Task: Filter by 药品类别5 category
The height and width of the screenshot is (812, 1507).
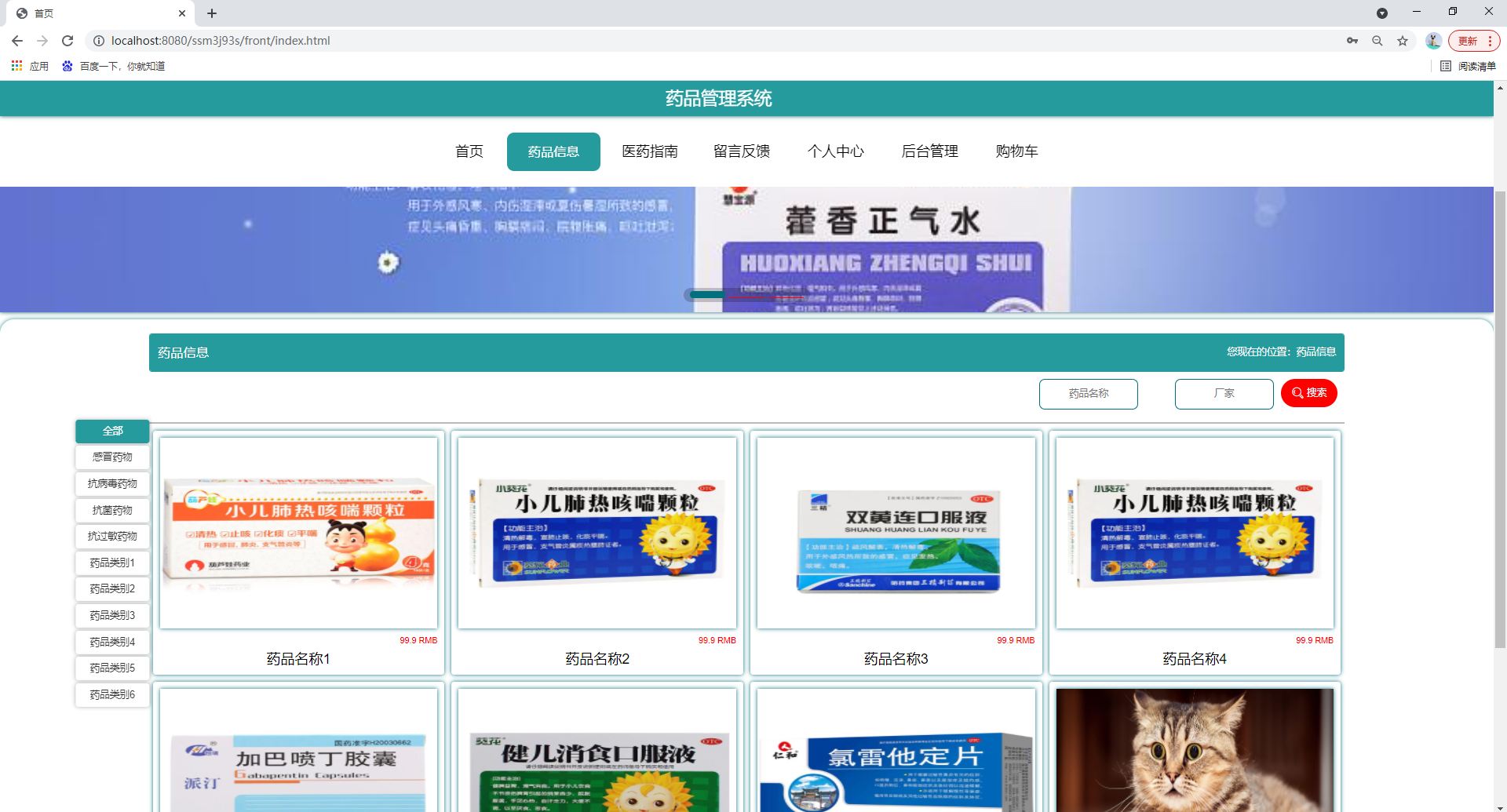Action: (x=112, y=668)
